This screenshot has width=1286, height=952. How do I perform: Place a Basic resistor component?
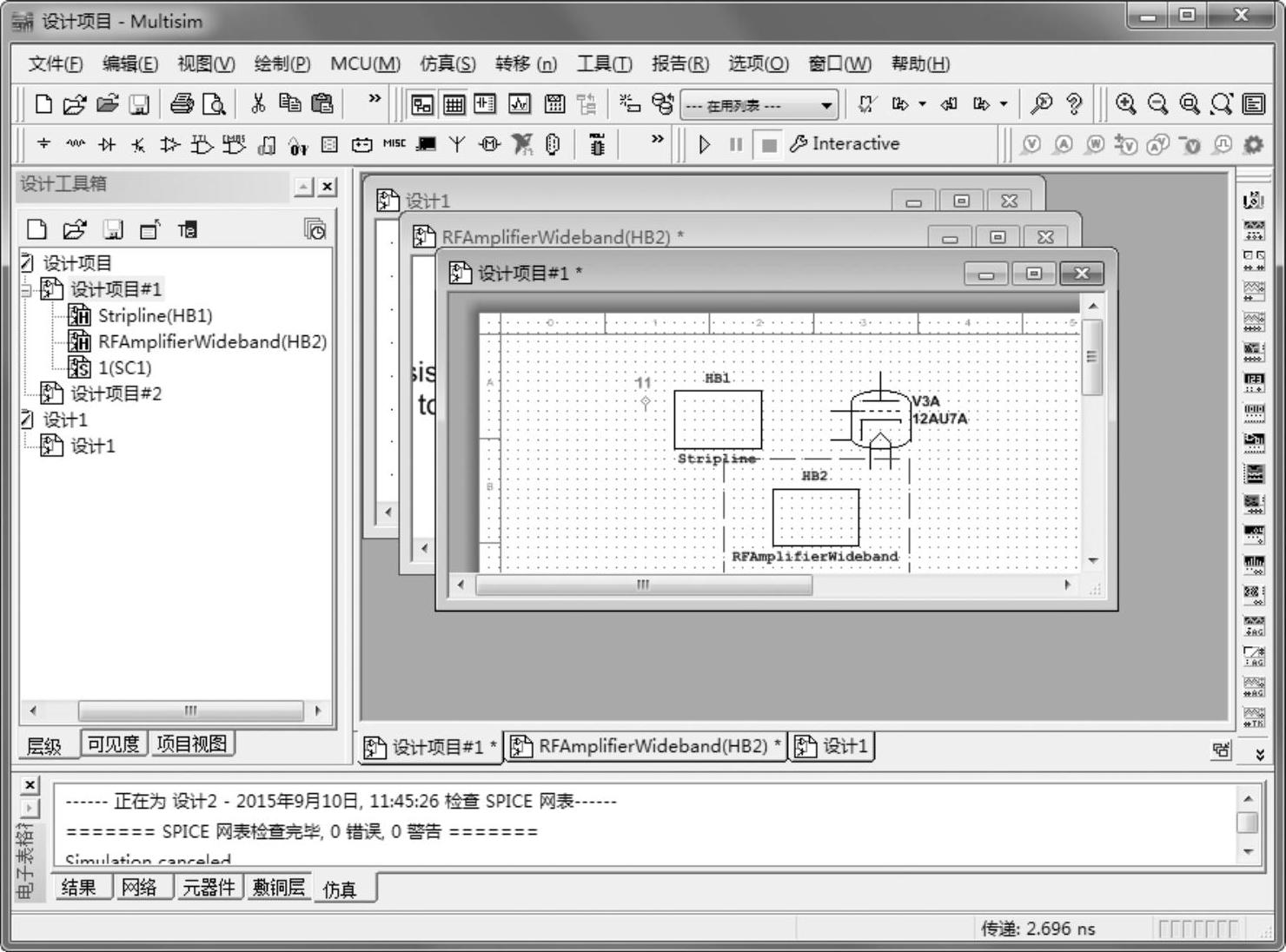[76, 144]
